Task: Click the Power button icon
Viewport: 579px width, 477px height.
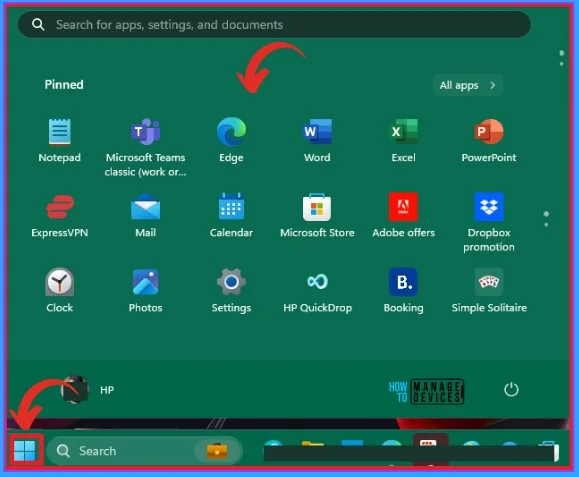Action: [x=511, y=390]
